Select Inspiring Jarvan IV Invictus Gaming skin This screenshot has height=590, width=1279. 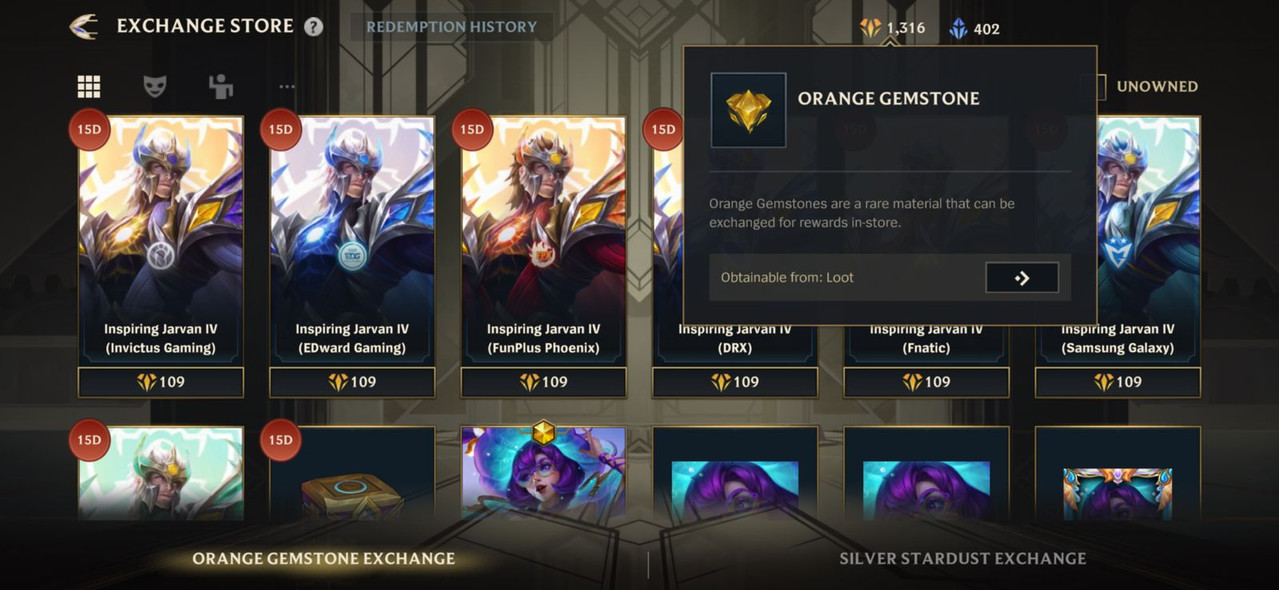coord(160,240)
